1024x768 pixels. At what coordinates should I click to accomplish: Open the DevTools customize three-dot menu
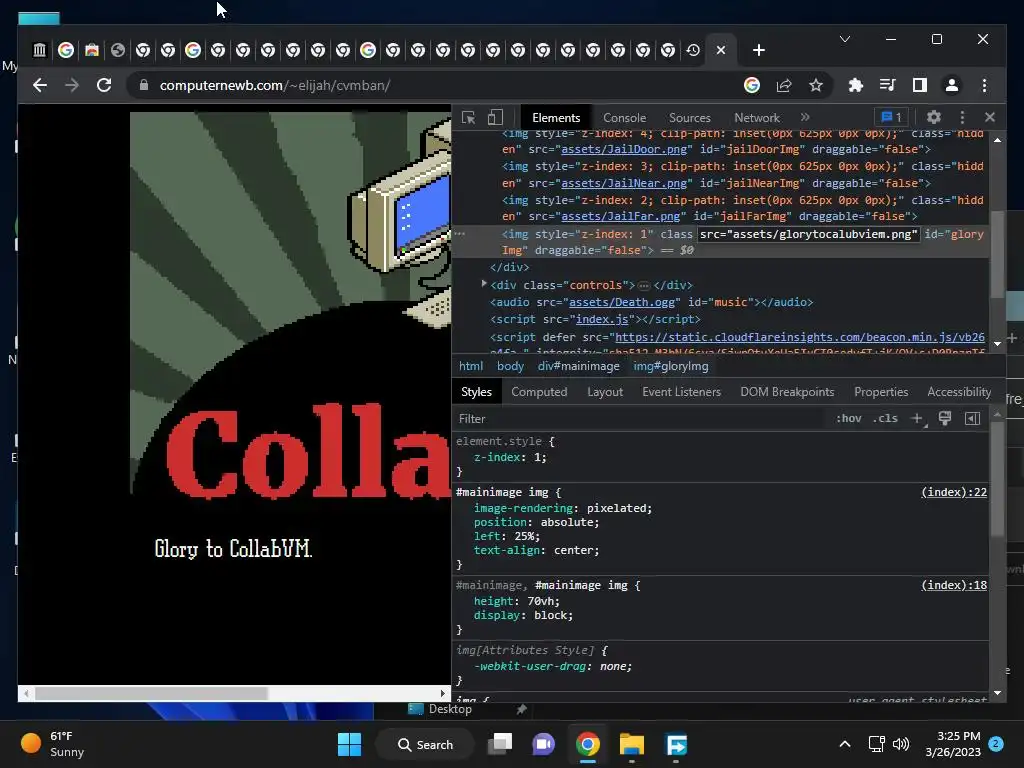coord(962,118)
